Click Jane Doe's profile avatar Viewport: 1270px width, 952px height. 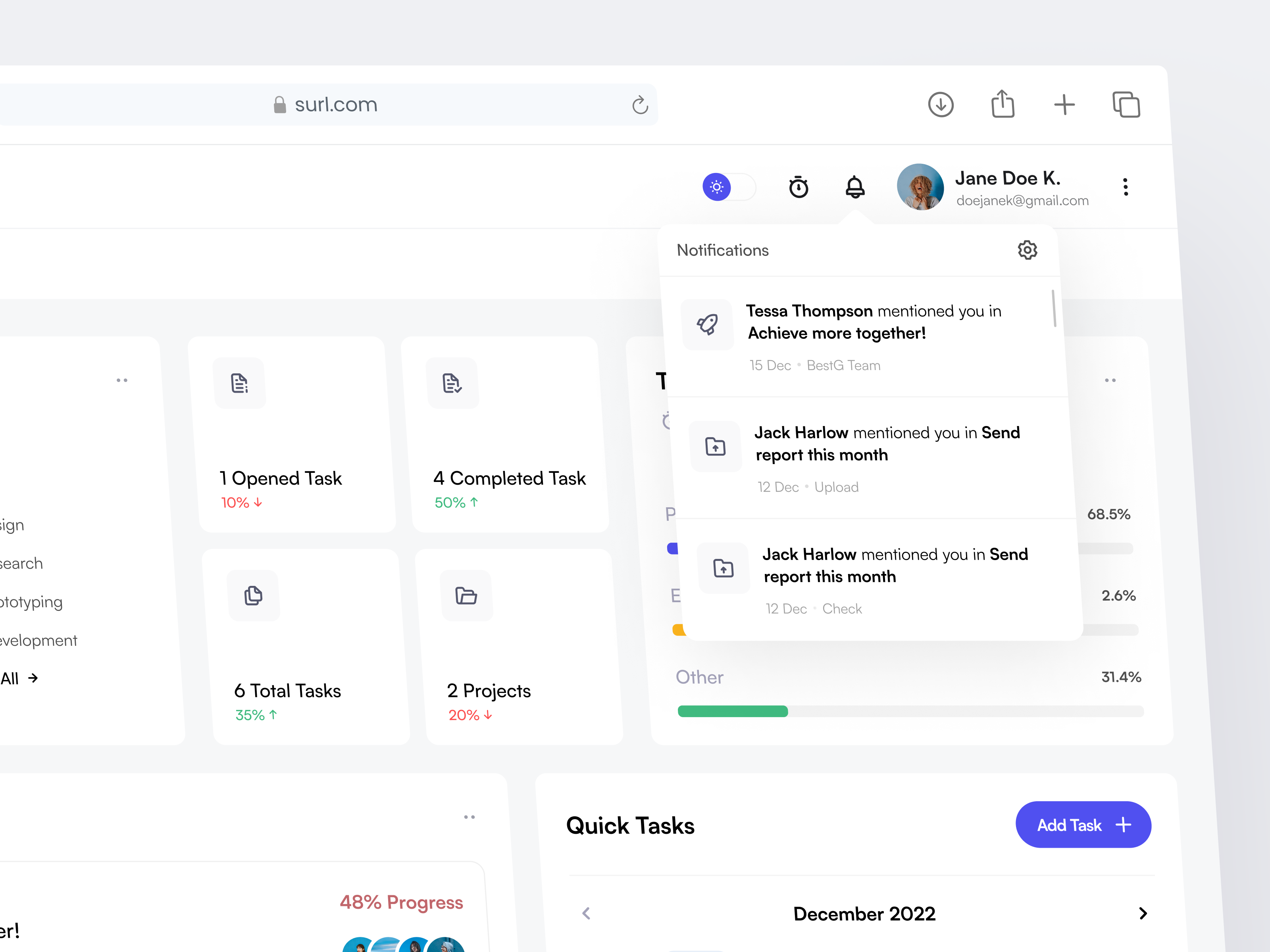point(920,187)
